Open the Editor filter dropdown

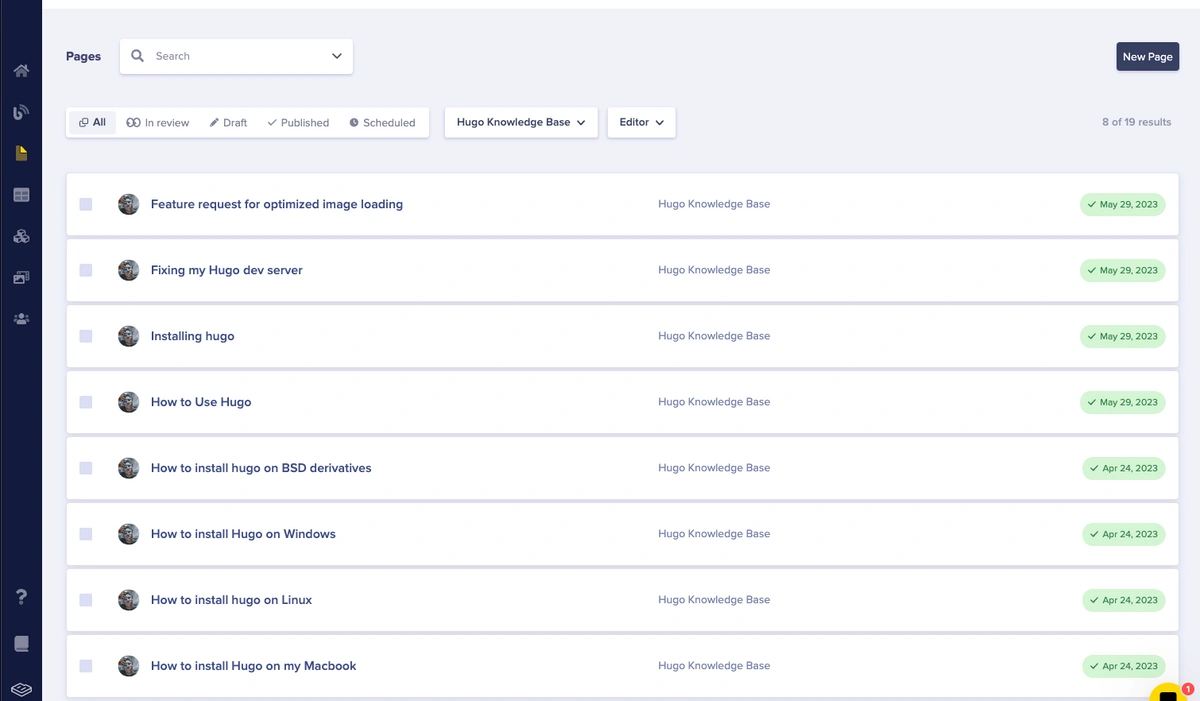pos(641,122)
